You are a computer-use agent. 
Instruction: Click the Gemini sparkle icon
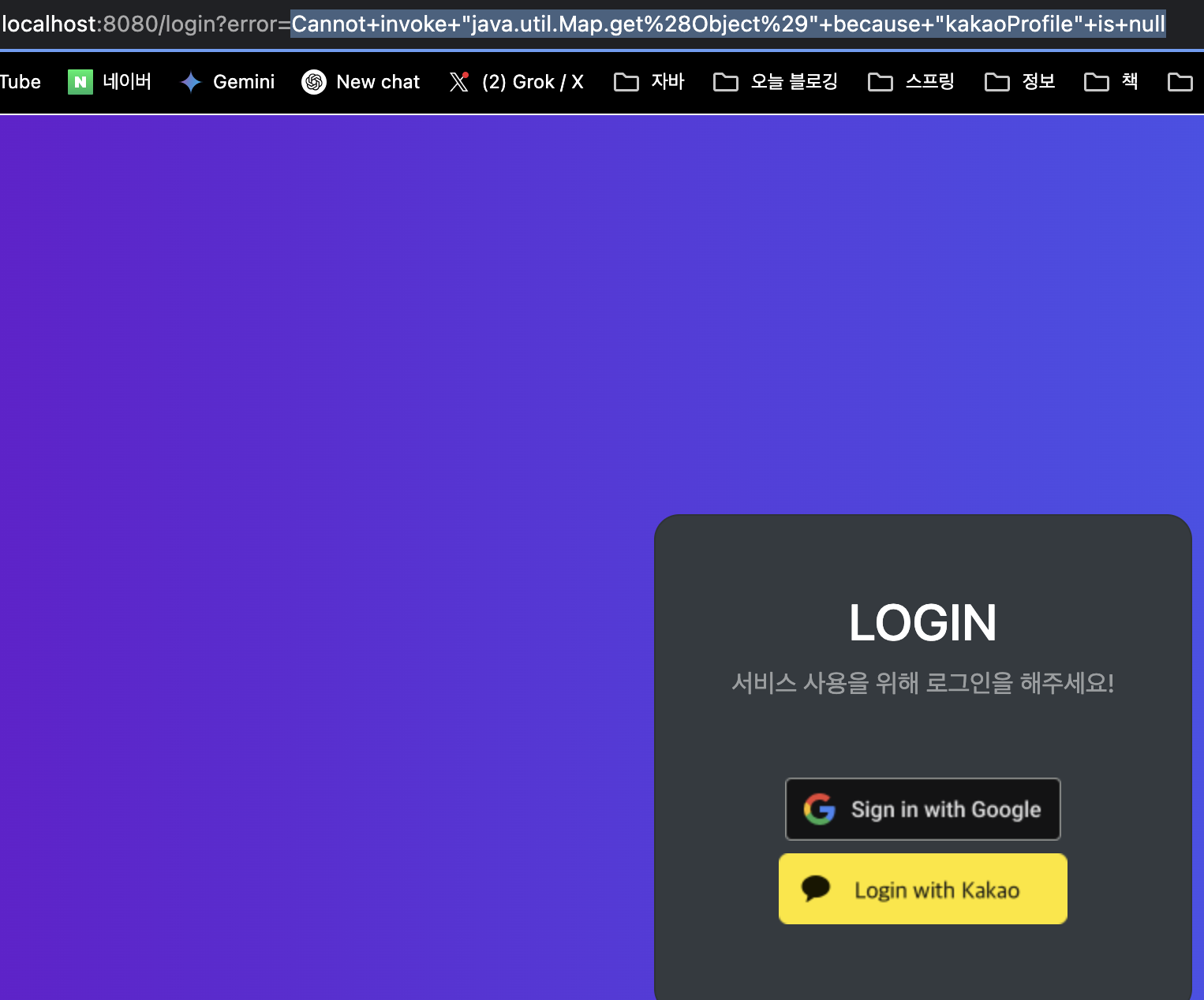pyautogui.click(x=191, y=82)
